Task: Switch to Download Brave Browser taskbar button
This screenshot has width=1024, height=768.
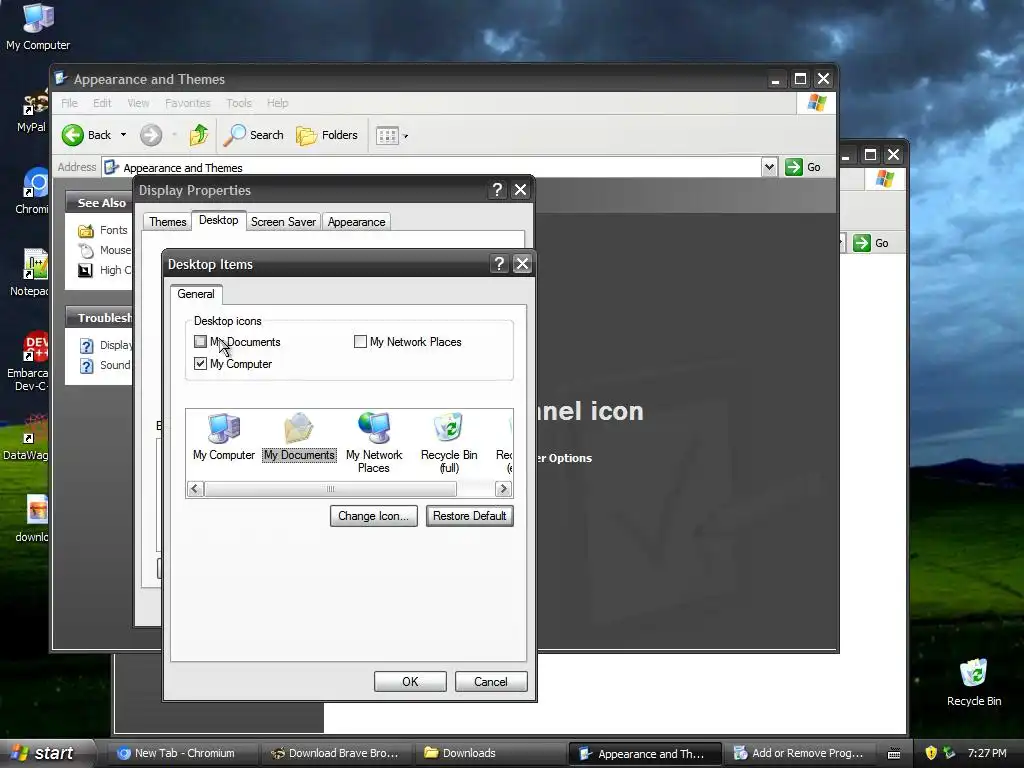Action: (x=335, y=754)
